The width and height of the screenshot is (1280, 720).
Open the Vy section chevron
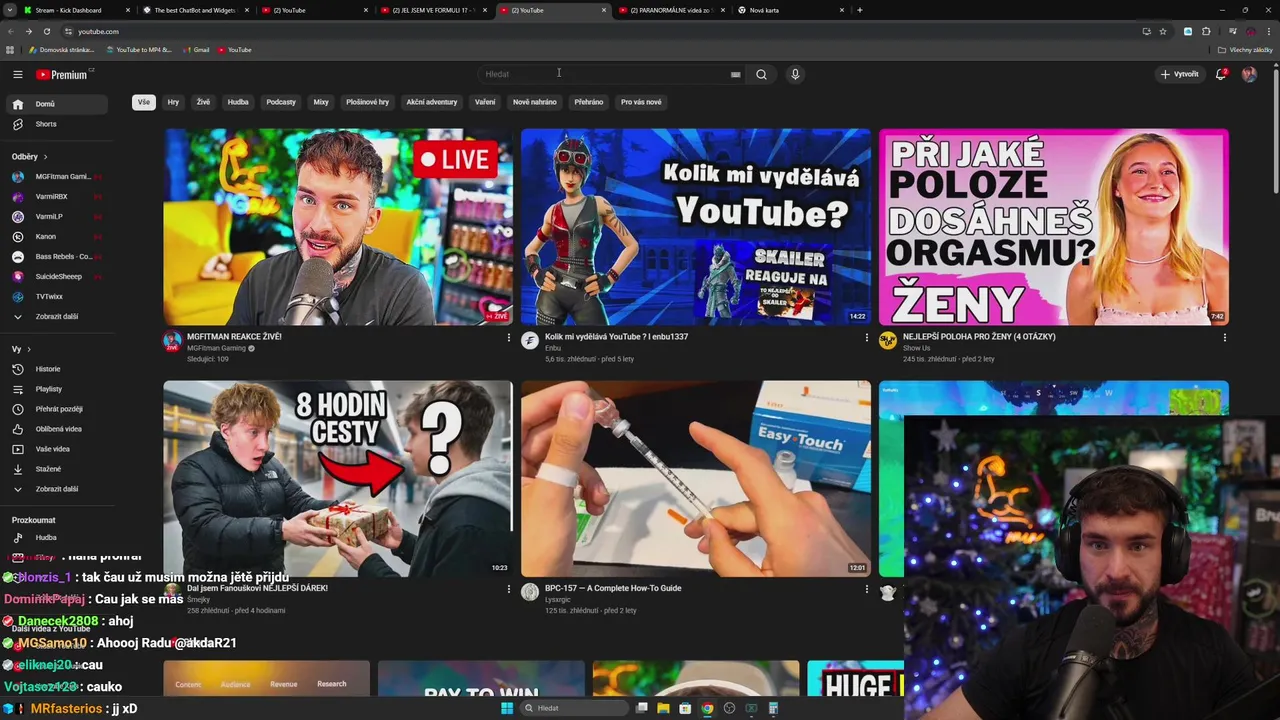tap(28, 349)
